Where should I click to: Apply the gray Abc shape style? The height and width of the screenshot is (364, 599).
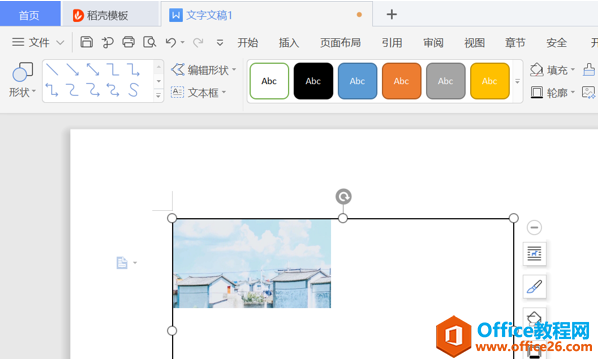click(x=446, y=81)
